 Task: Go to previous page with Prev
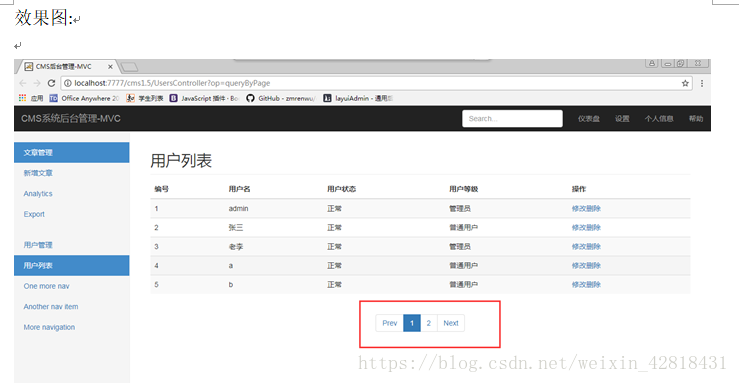click(389, 323)
